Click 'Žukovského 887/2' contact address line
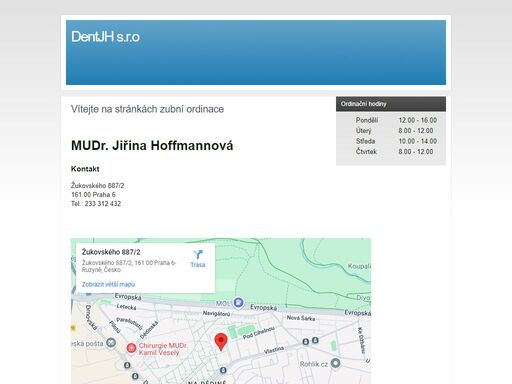This screenshot has width=512, height=384. (x=97, y=185)
